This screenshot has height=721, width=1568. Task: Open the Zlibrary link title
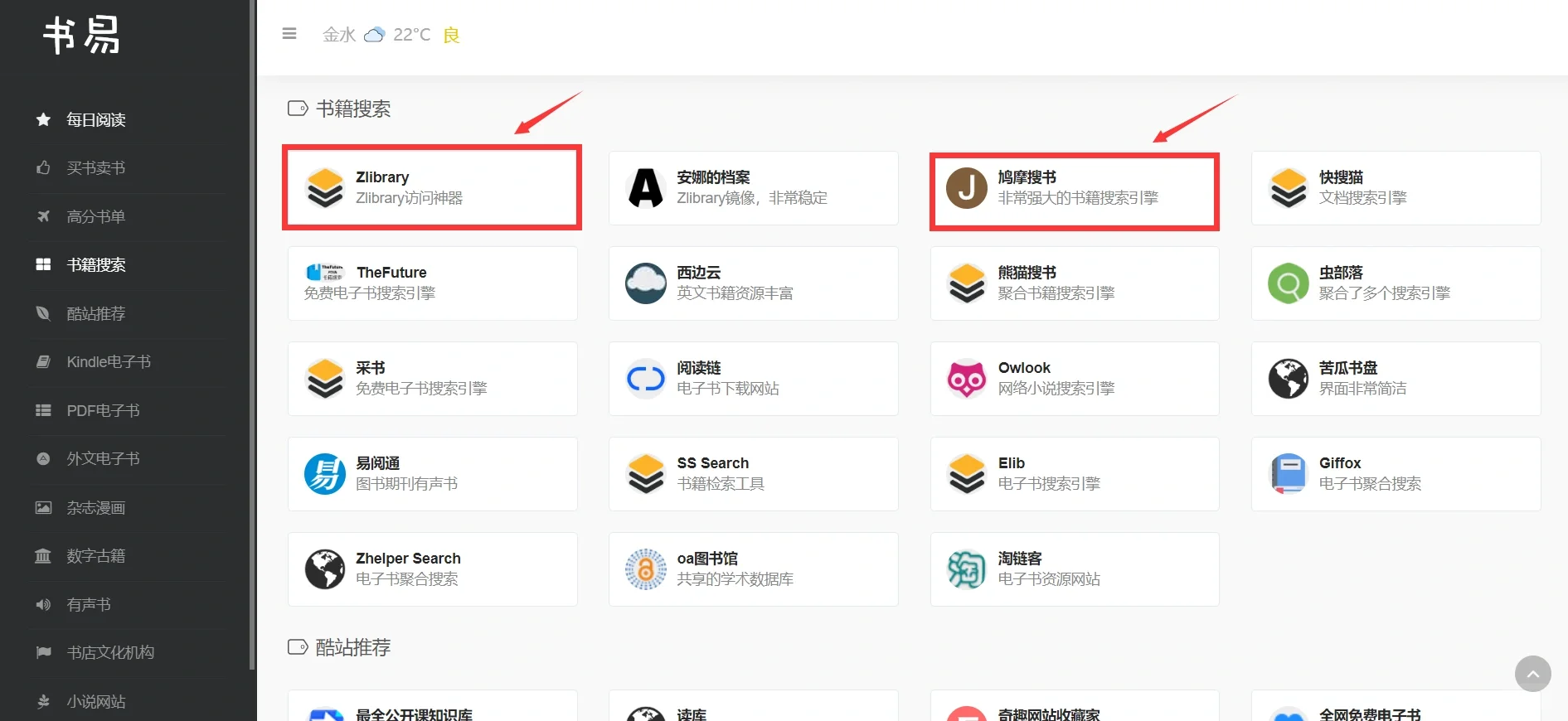[382, 177]
